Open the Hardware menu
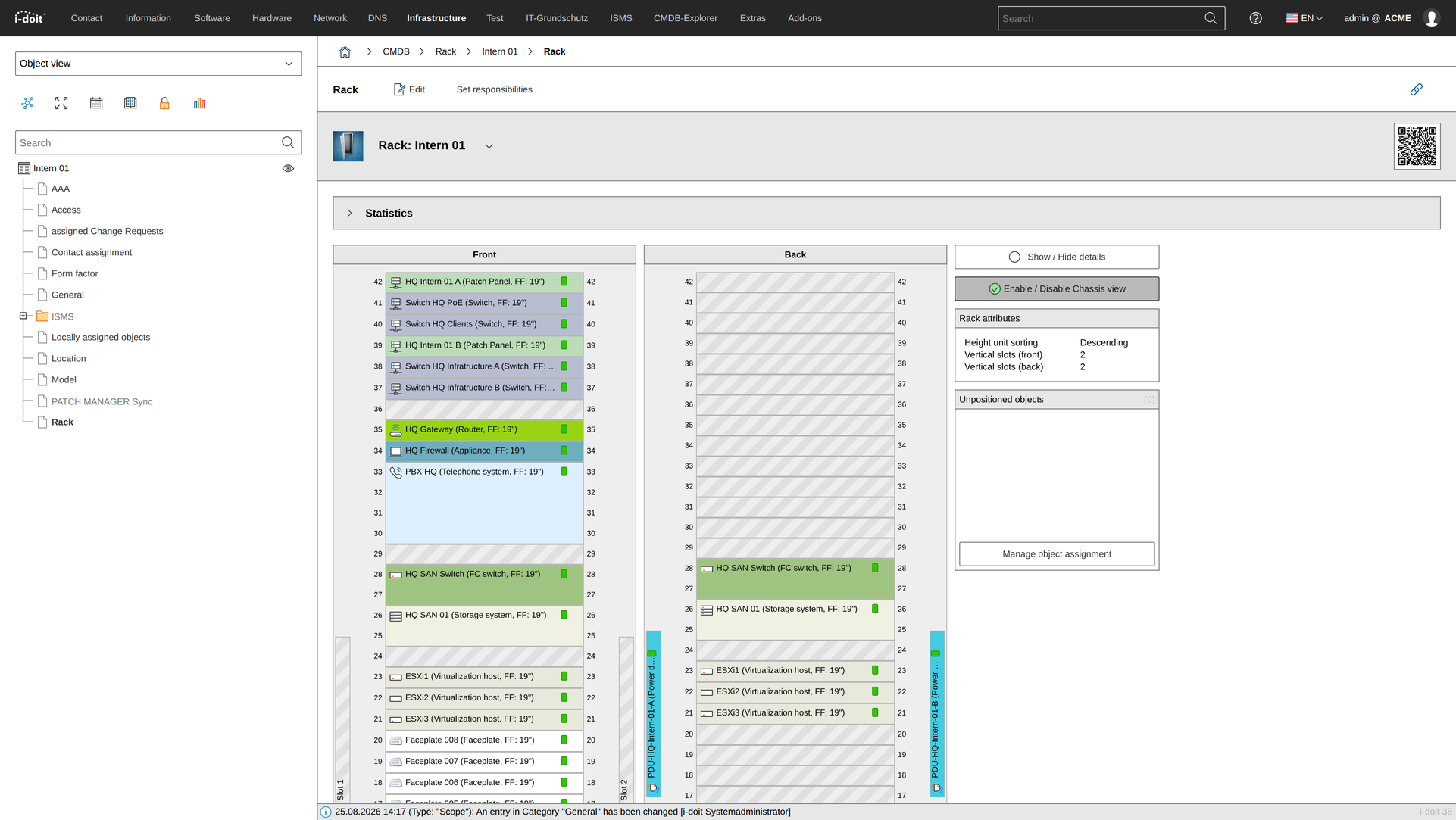Screen dimensions: 1456x820 coord(271,18)
